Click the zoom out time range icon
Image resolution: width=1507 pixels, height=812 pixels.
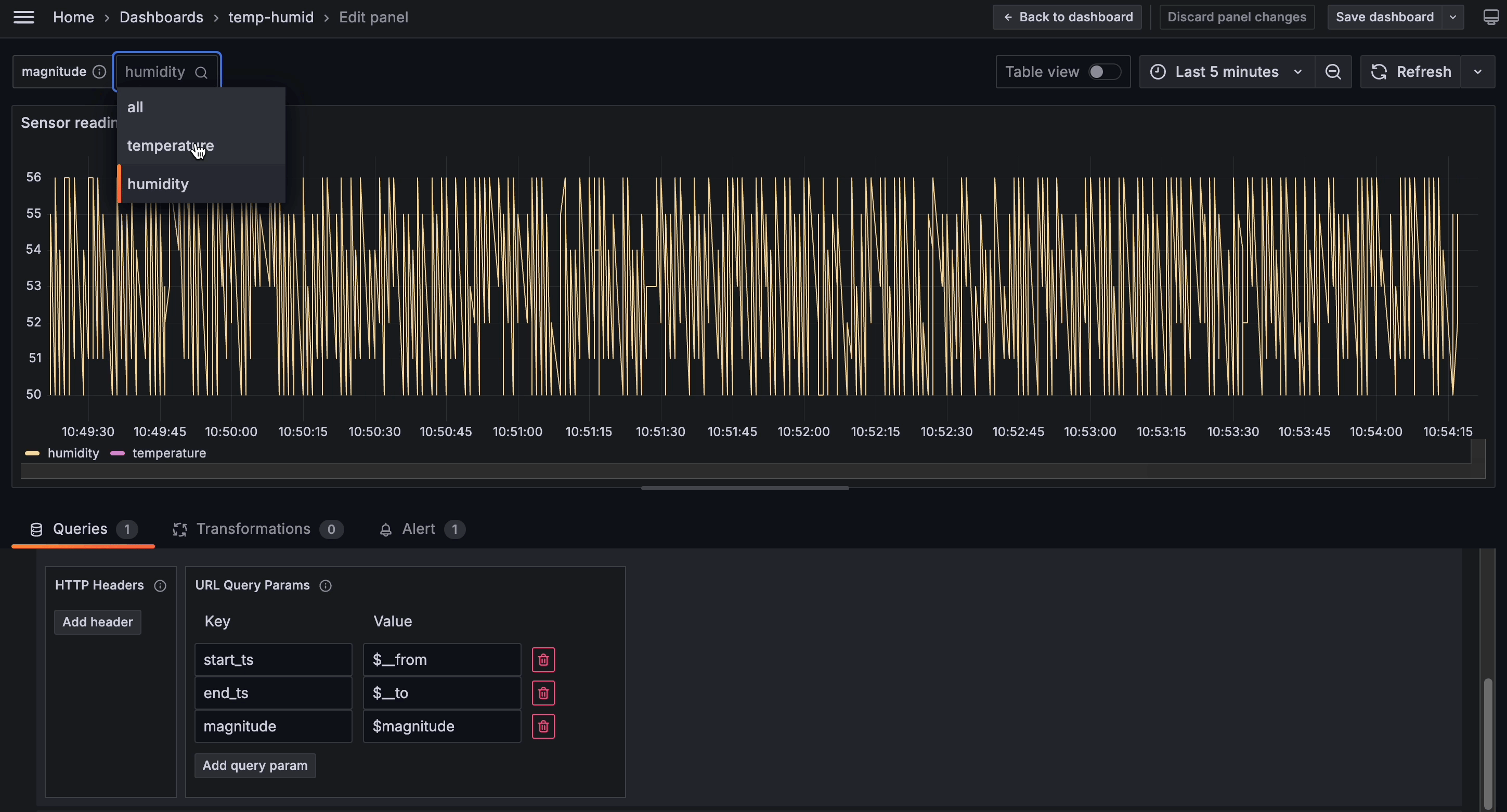pos(1333,72)
